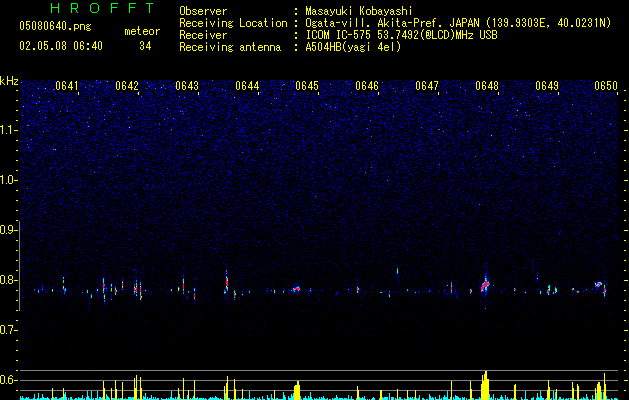Image resolution: width=629 pixels, height=400 pixels.
Task: Click the 0647 time marker
Action: point(427,86)
